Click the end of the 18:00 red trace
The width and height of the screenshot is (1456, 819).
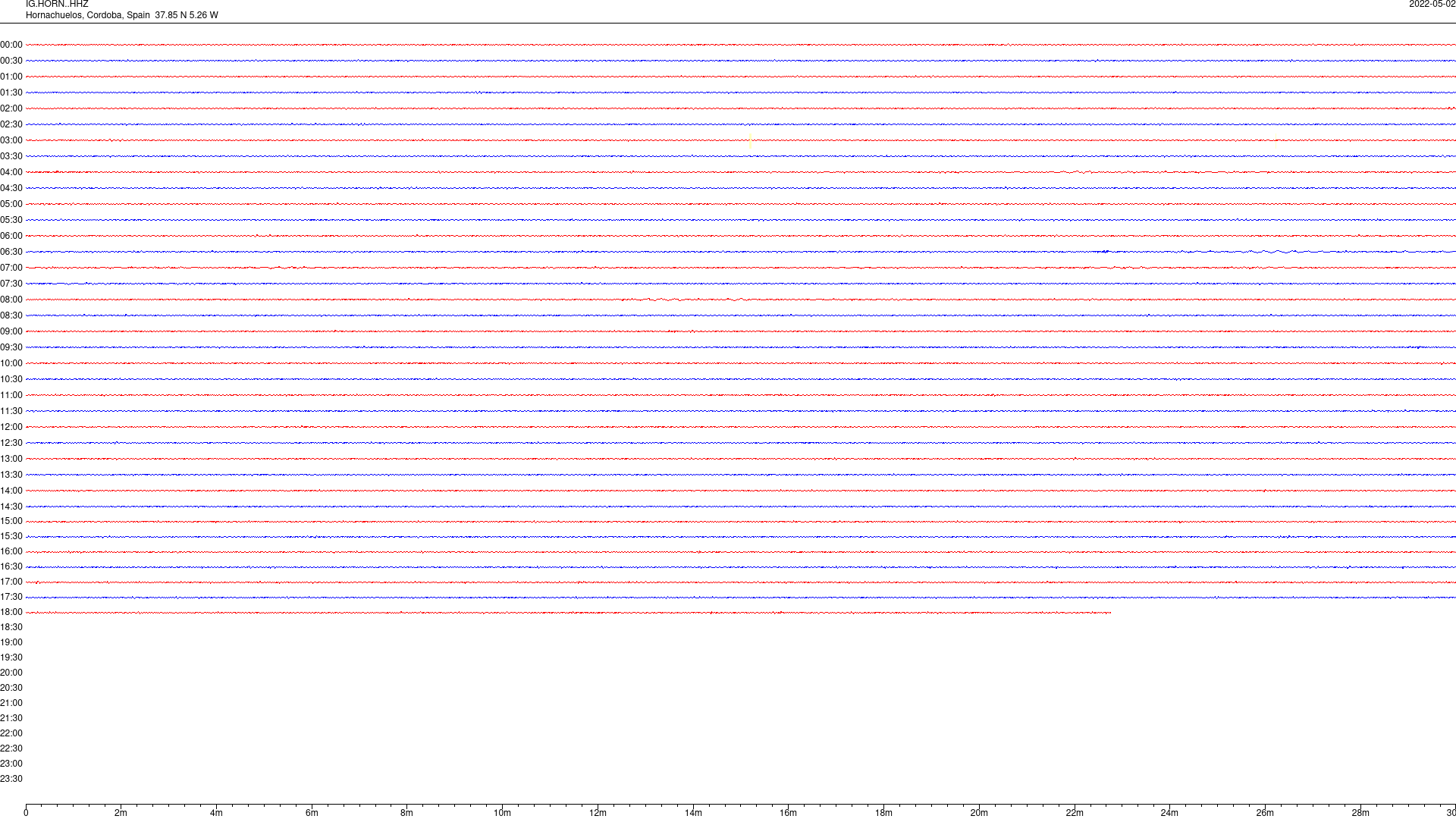click(1110, 613)
